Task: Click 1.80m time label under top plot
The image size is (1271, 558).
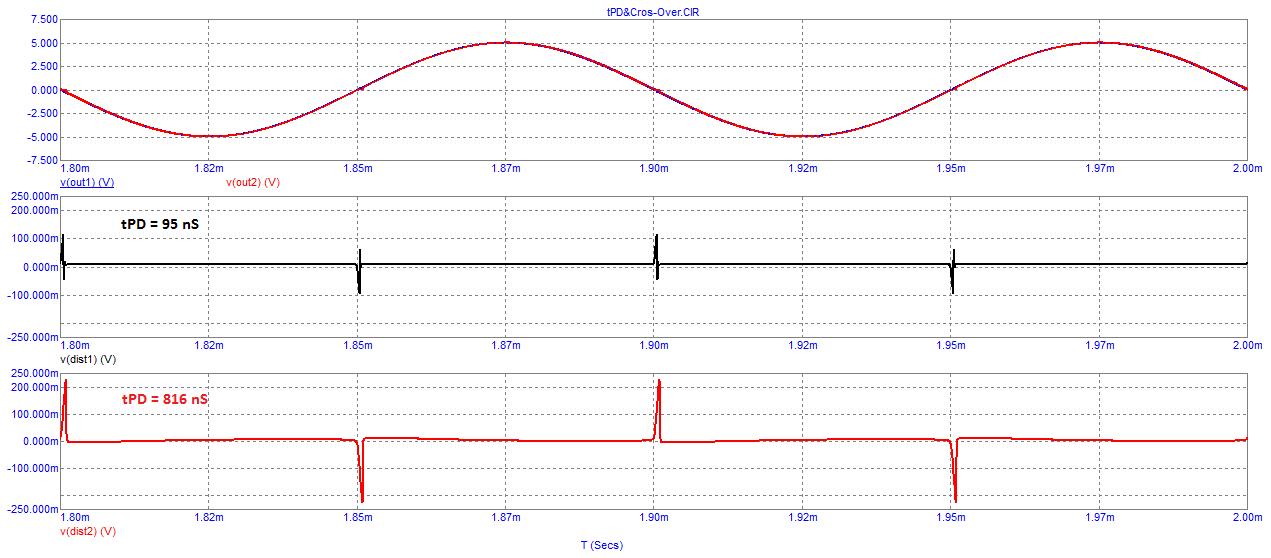Action: (76, 170)
